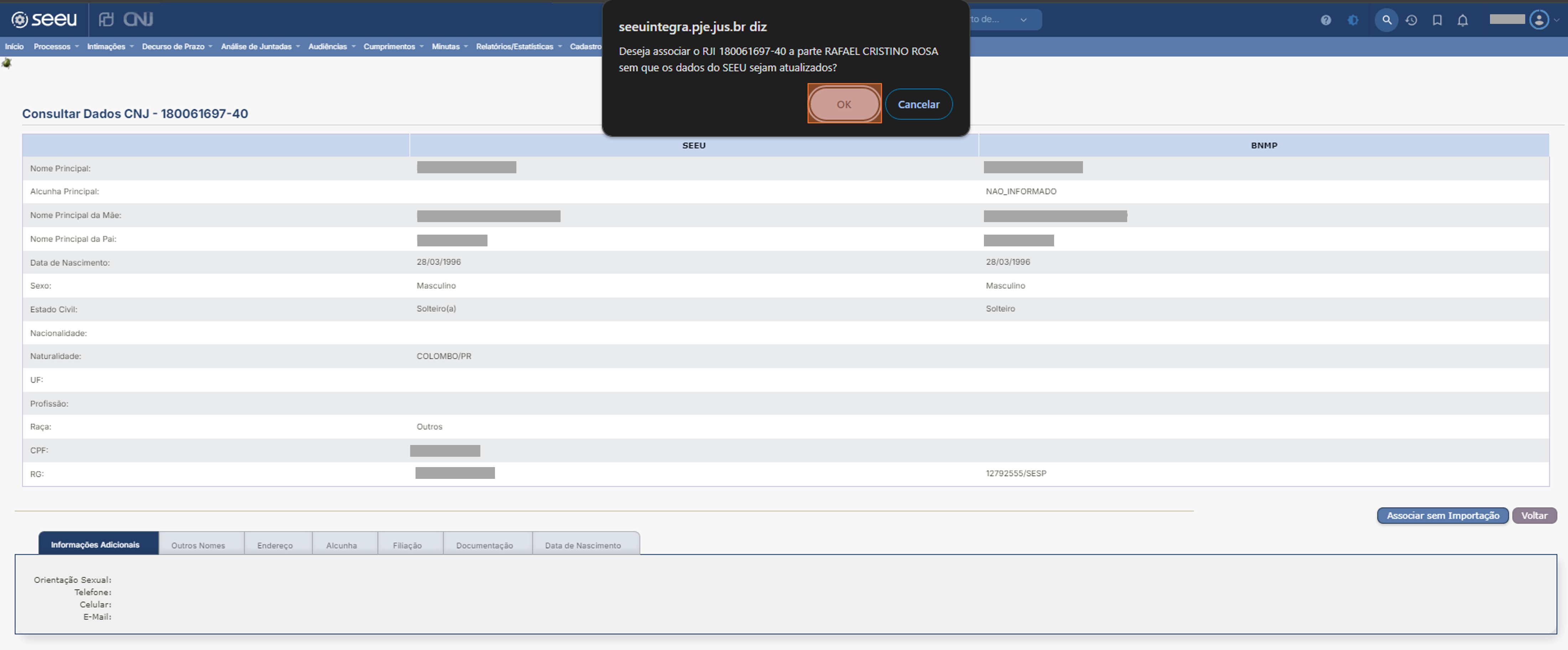
Task: Expand the Audiências menu
Action: click(332, 46)
